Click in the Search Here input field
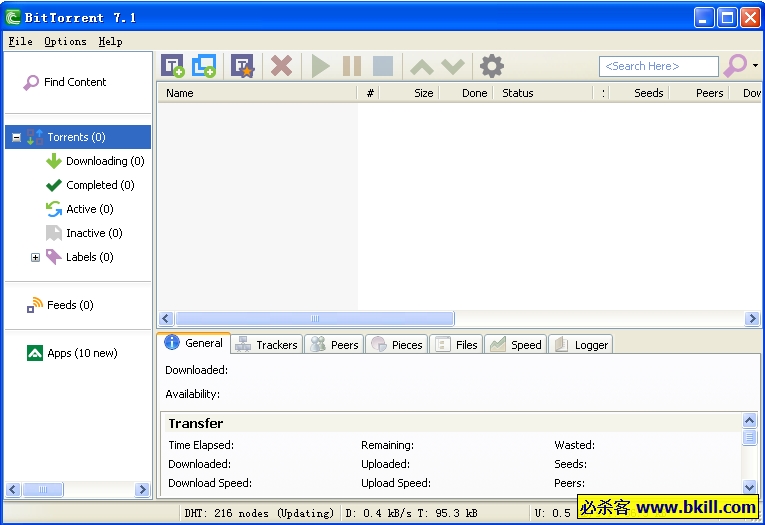The height and width of the screenshot is (525, 765). (x=658, y=66)
